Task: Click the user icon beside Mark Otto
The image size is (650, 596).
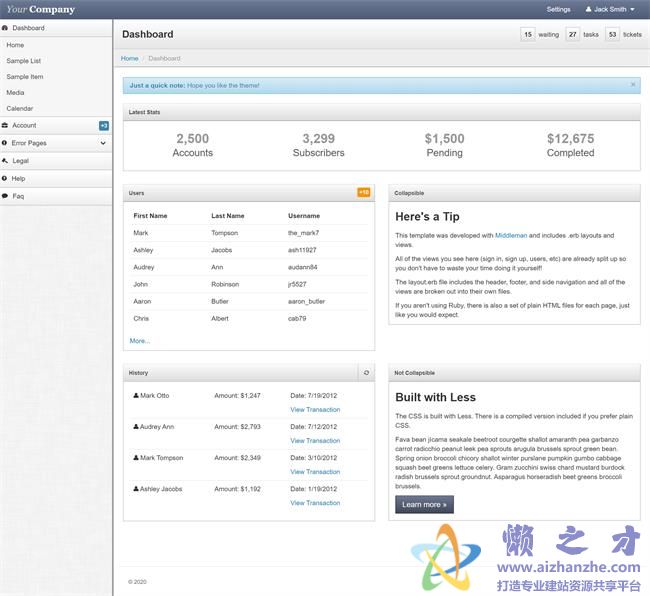Action: [x=136, y=396]
